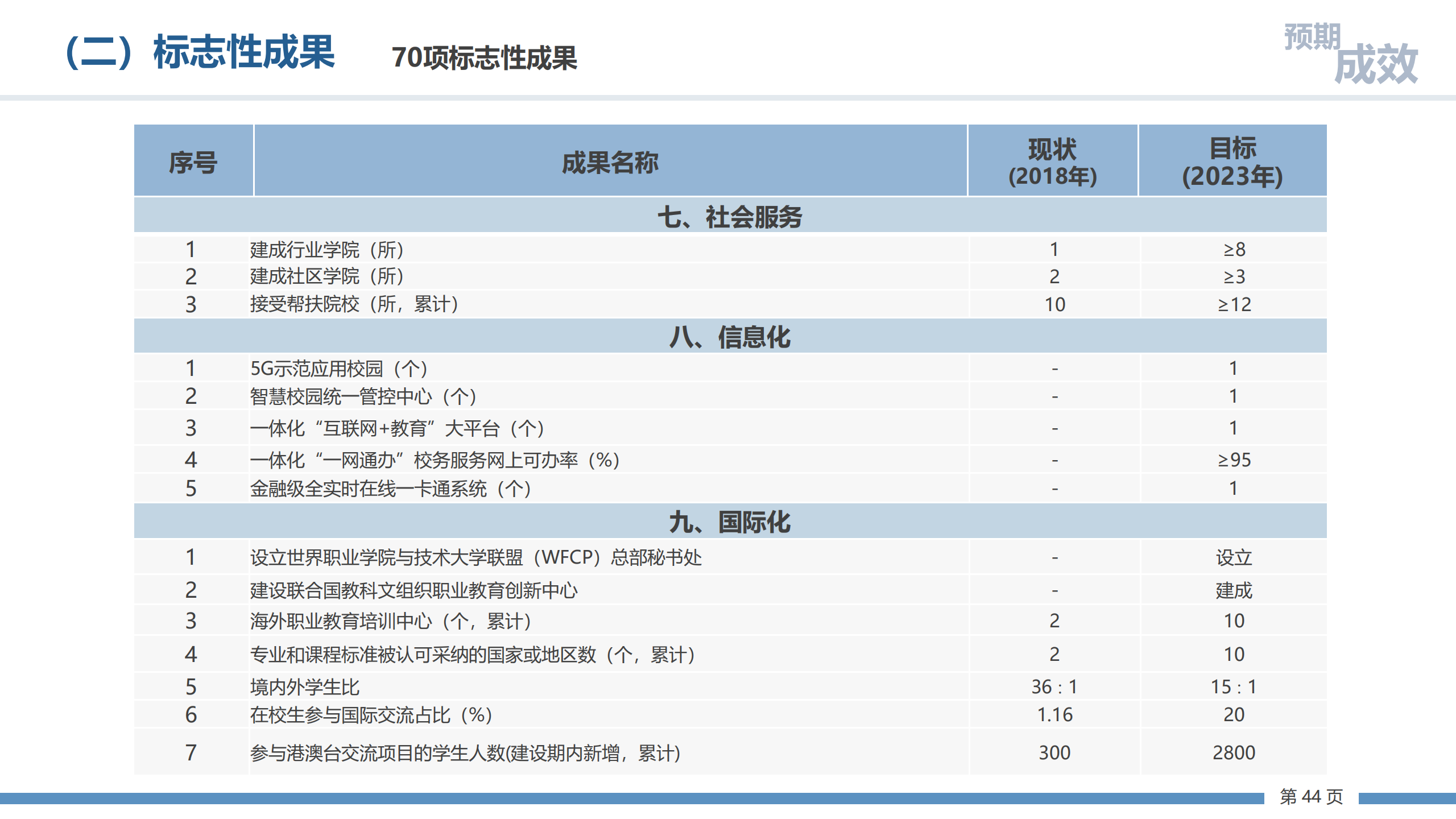This screenshot has width=1456, height=819.
Task: Click the 目标 (2023年) header cell
Action: point(1232,162)
